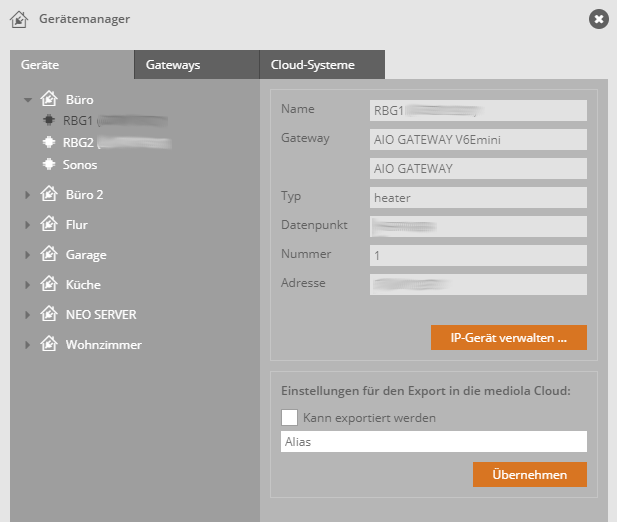Click the Garage room house icon
Viewport: 617px width, 522px height.
tap(48, 254)
